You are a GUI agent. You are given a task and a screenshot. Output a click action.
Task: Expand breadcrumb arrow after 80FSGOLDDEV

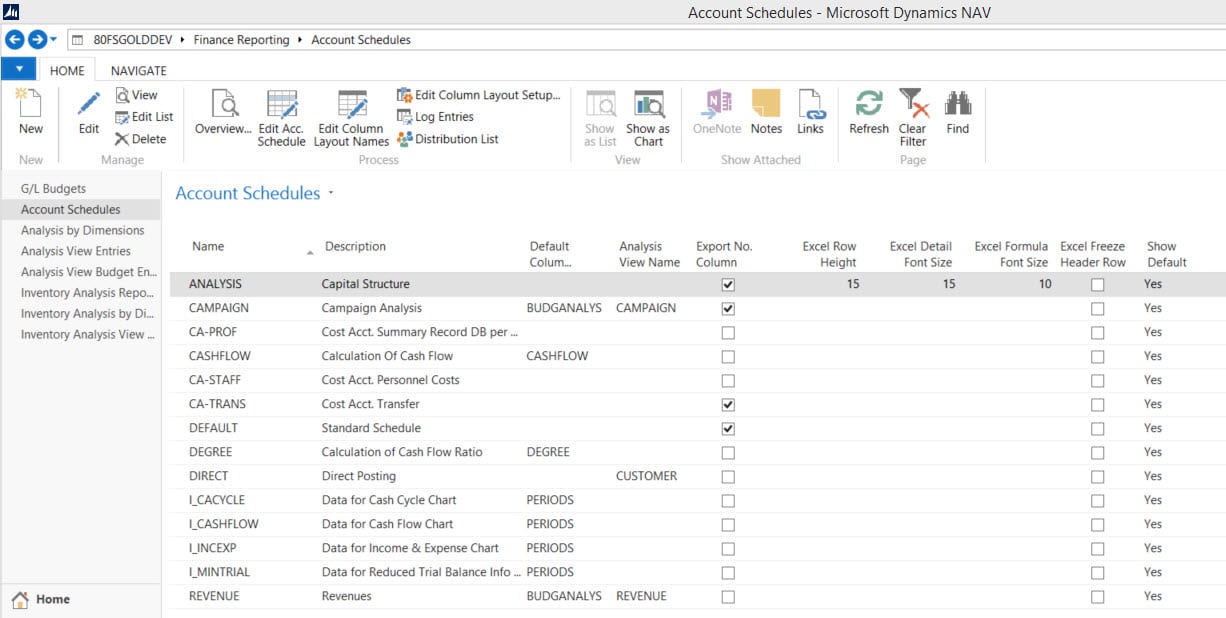[x=181, y=40]
